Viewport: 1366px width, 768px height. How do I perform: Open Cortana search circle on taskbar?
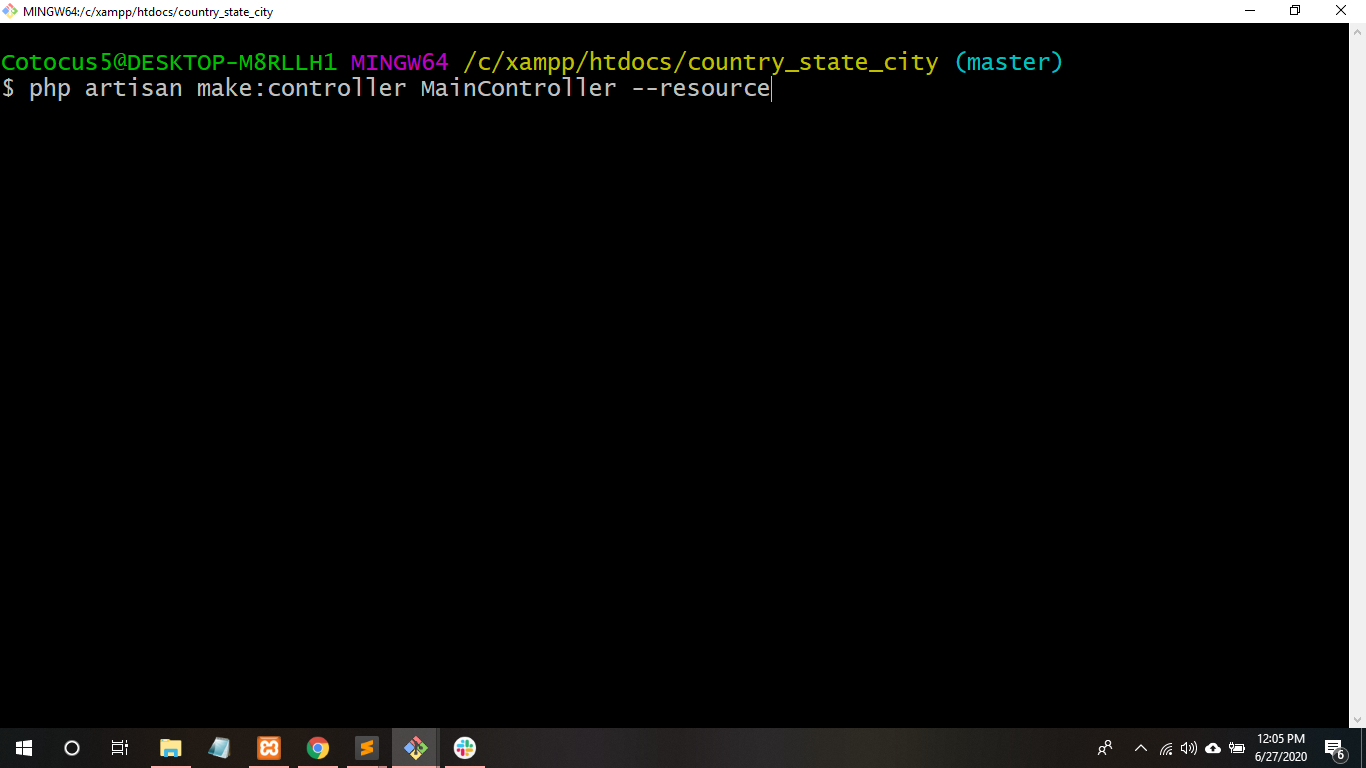click(72, 748)
